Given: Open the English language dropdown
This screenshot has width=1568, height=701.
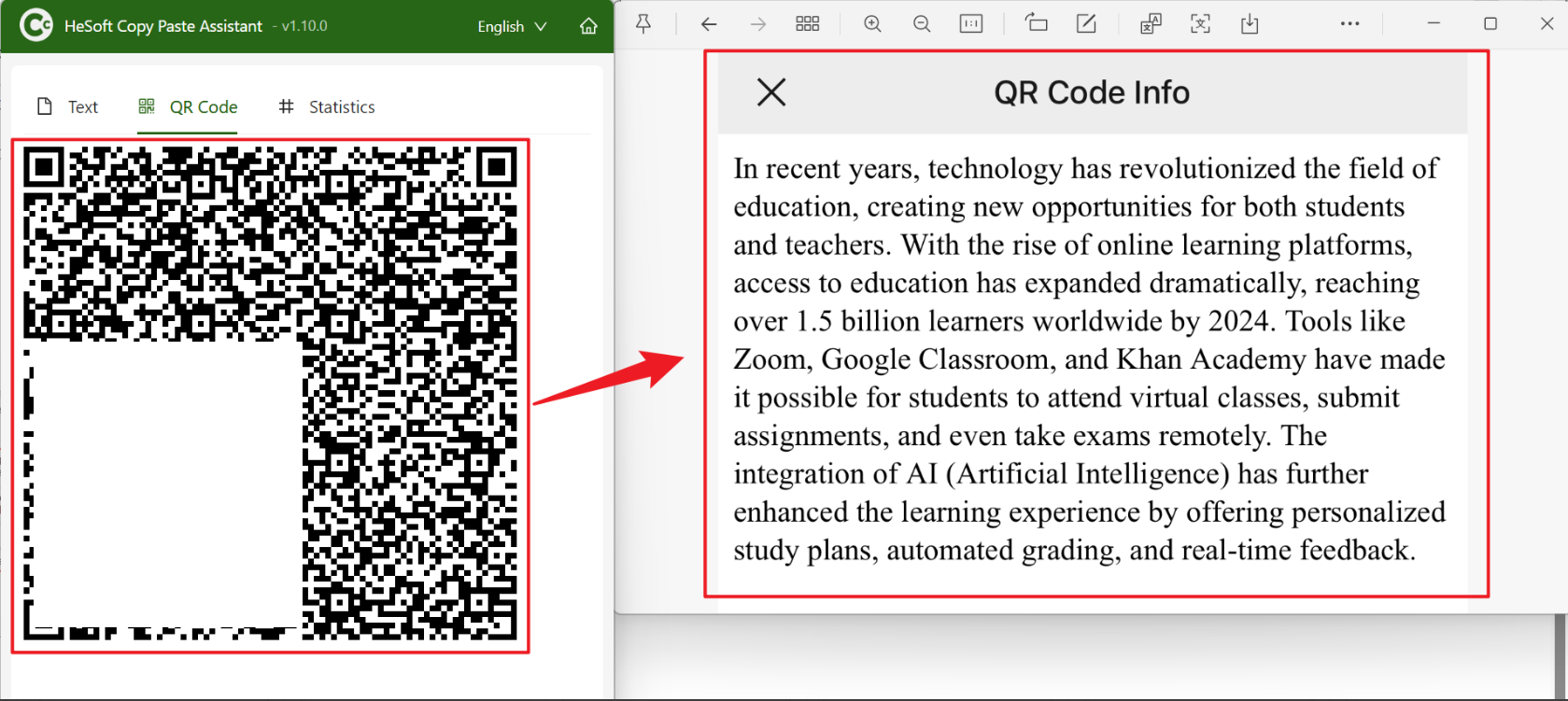Looking at the screenshot, I should click(512, 26).
